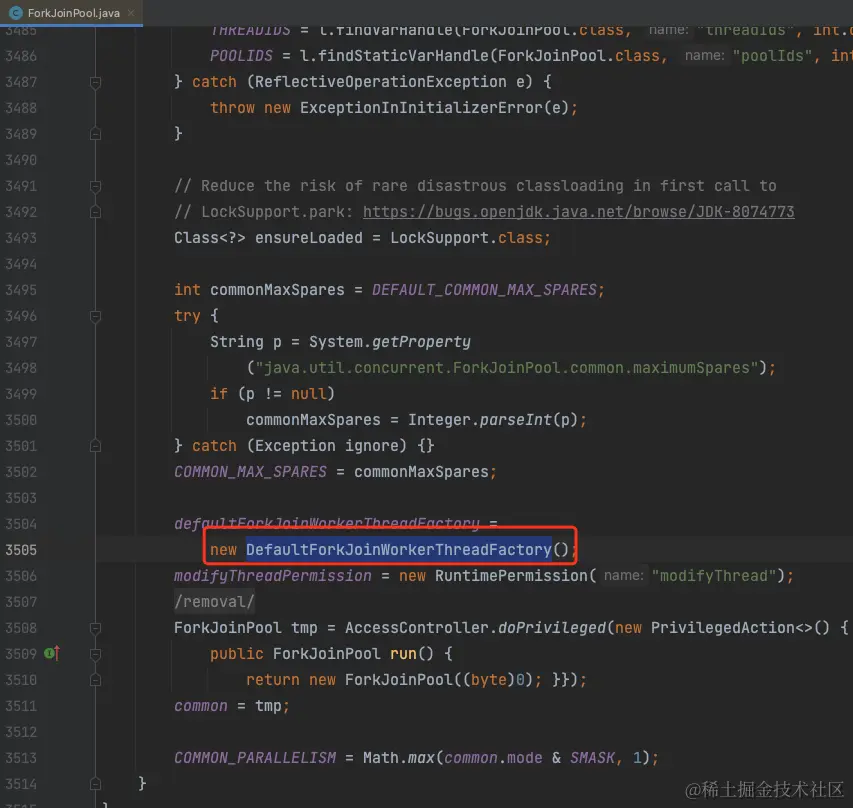The image size is (853, 808).
Task: Toggle the closing fold marker at line 3514
Action: point(95,784)
